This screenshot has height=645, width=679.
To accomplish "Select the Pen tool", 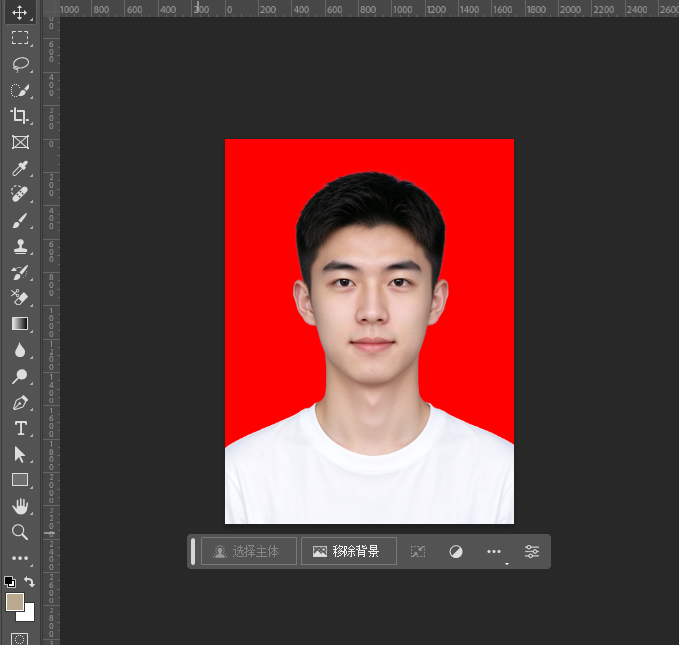I will pyautogui.click(x=20, y=402).
